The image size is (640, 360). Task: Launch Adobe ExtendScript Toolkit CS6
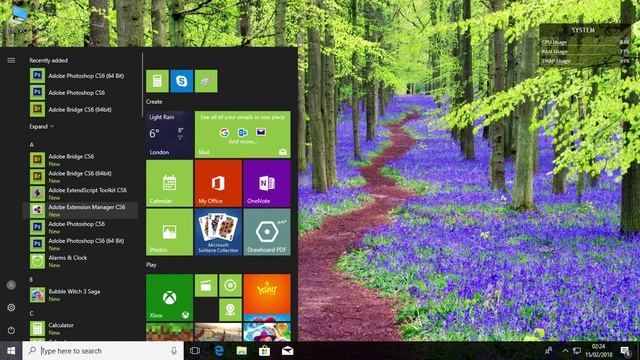tap(80, 193)
